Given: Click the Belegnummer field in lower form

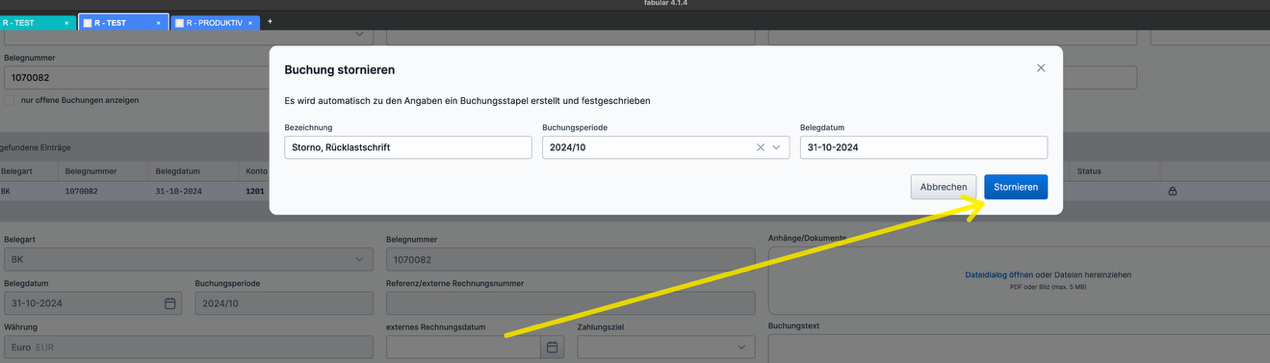Looking at the screenshot, I should click(x=570, y=260).
